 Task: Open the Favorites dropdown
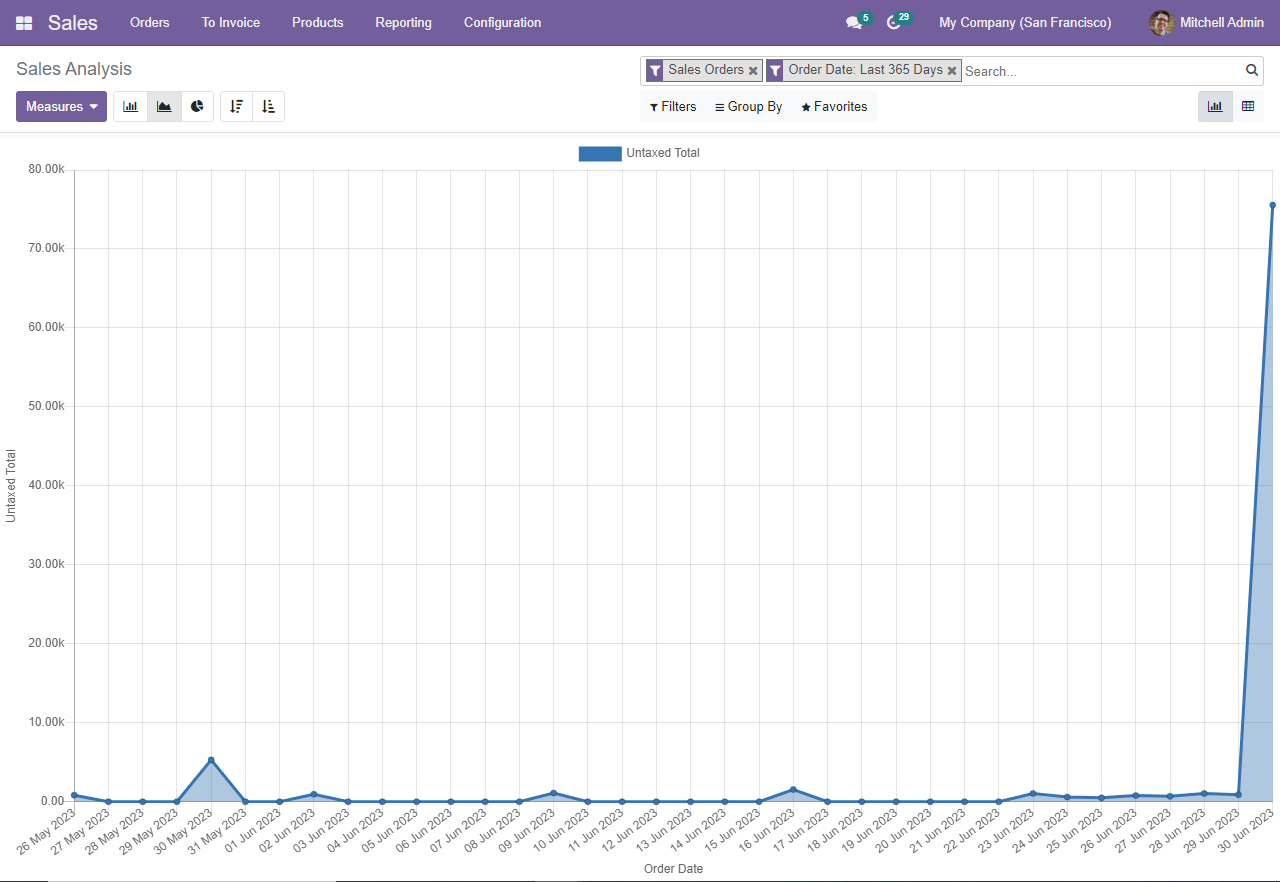834,107
